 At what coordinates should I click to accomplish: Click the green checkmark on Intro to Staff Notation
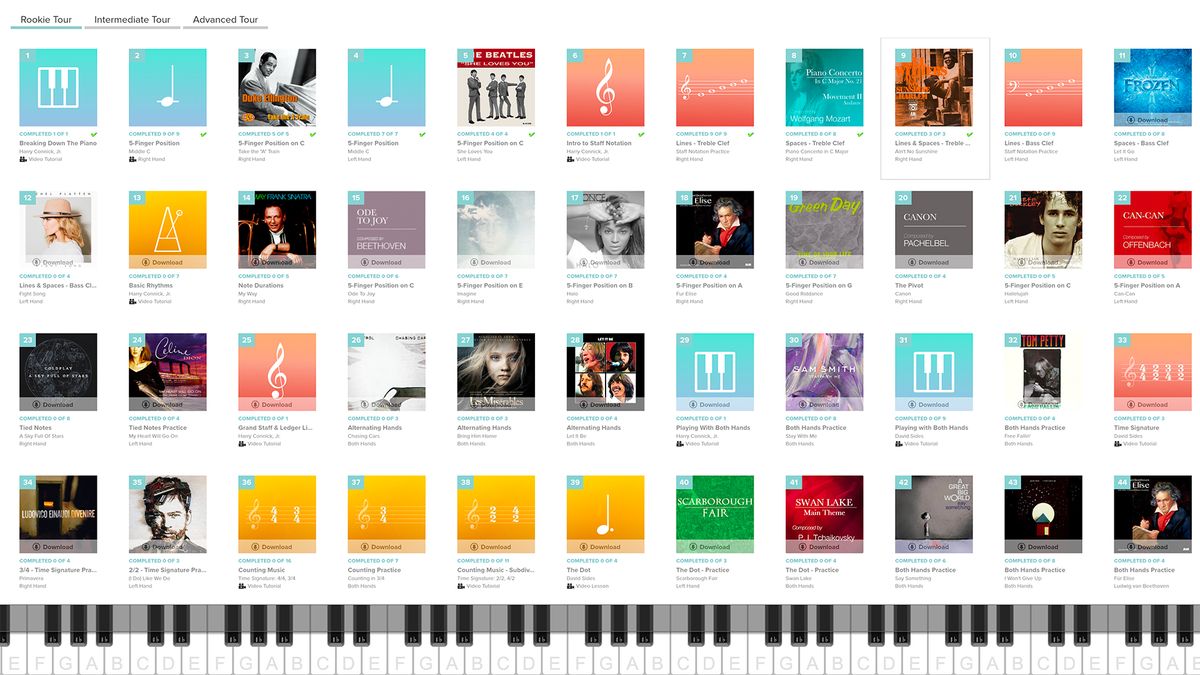[640, 133]
